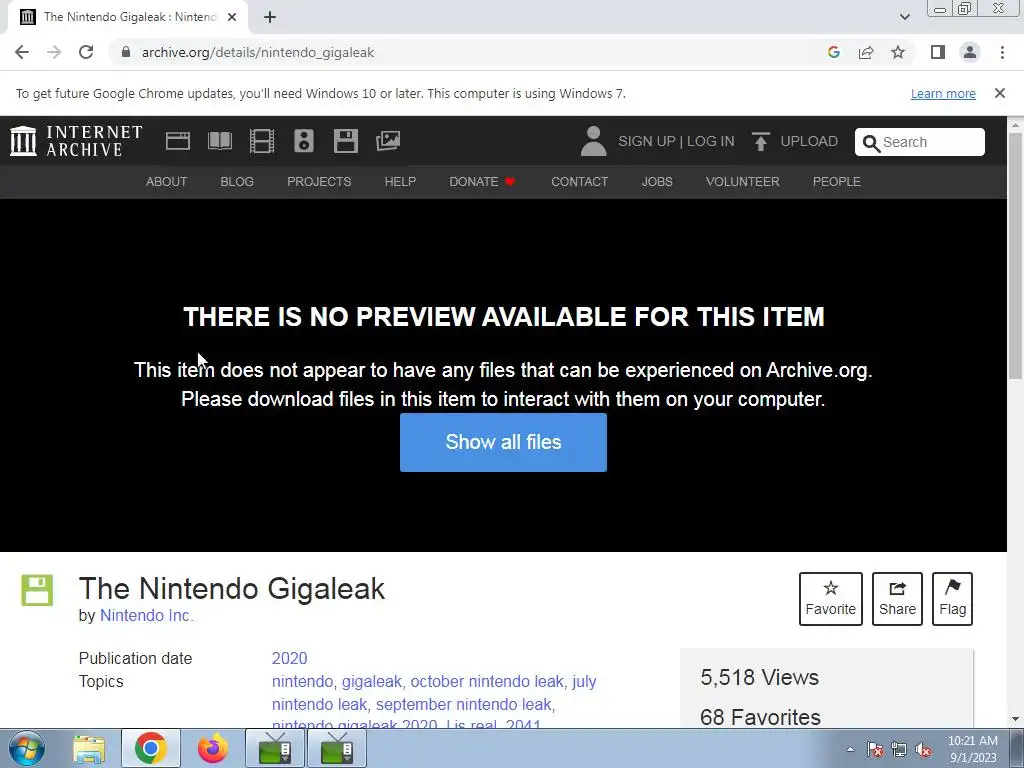The height and width of the screenshot is (768, 1024).
Task: Open File Explorer from taskbar
Action: coord(89,748)
